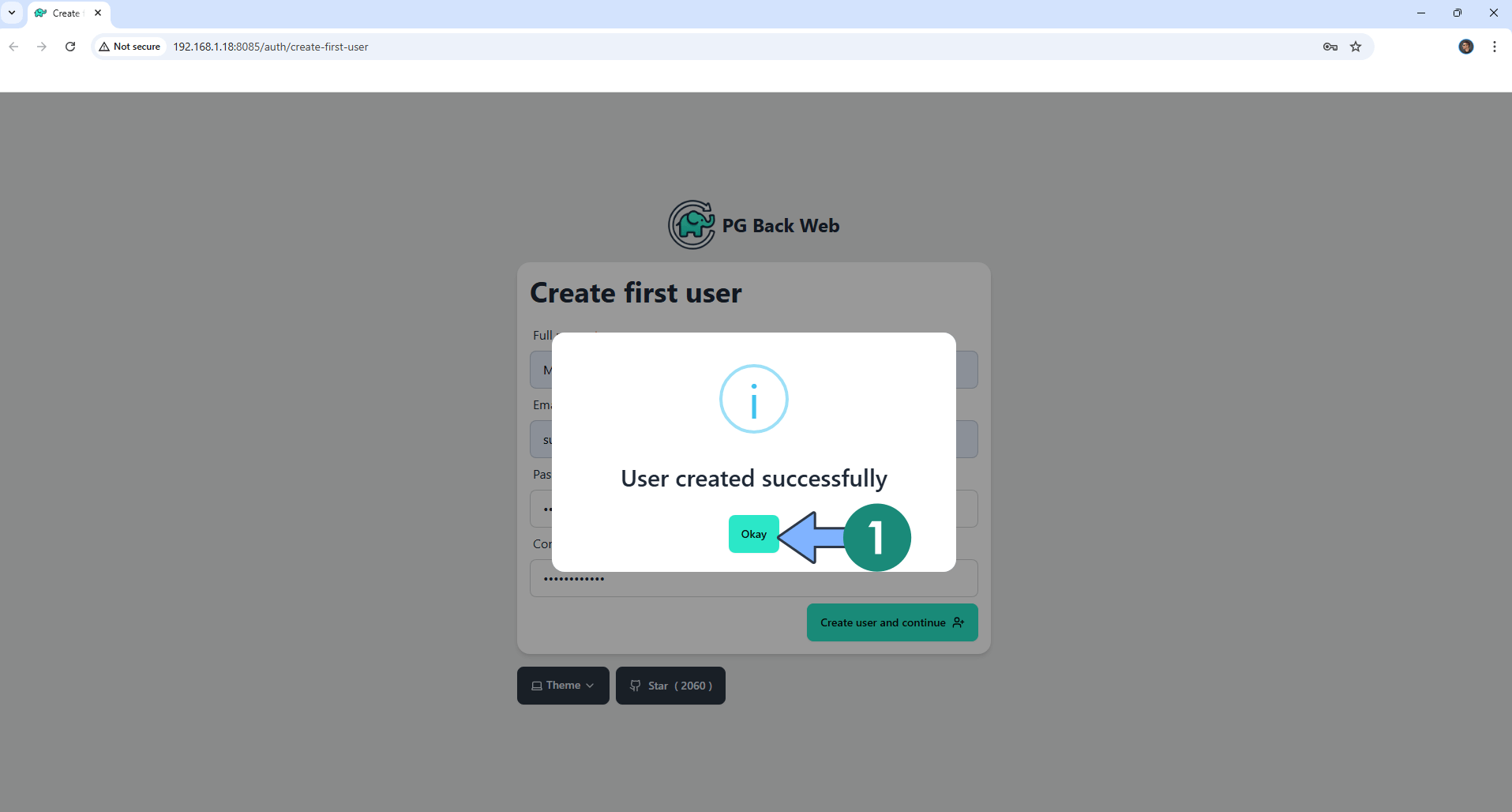Reload the current page

pyautogui.click(x=70, y=47)
